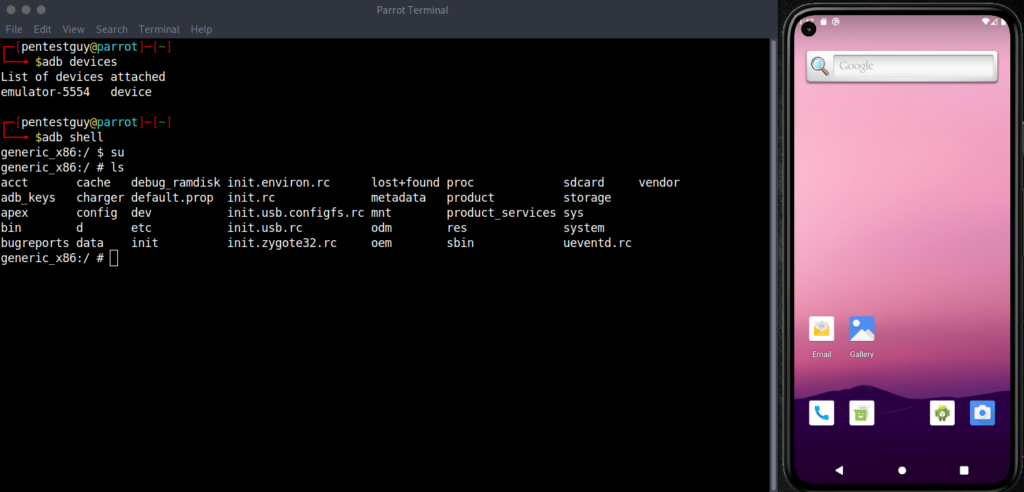Viewport: 1024px width, 492px height.
Task: Click the 'emulator-5554' device entry
Action: pos(45,92)
